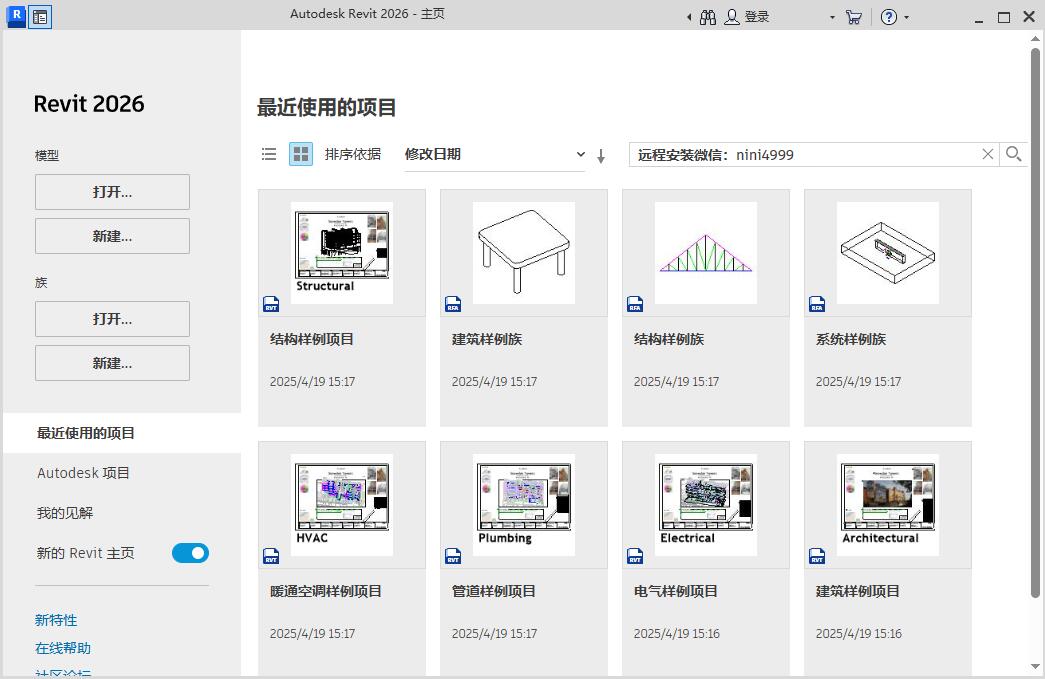Click RVT file icon on 建筑样例项目 card
This screenshot has width=1045, height=679.
click(816, 556)
